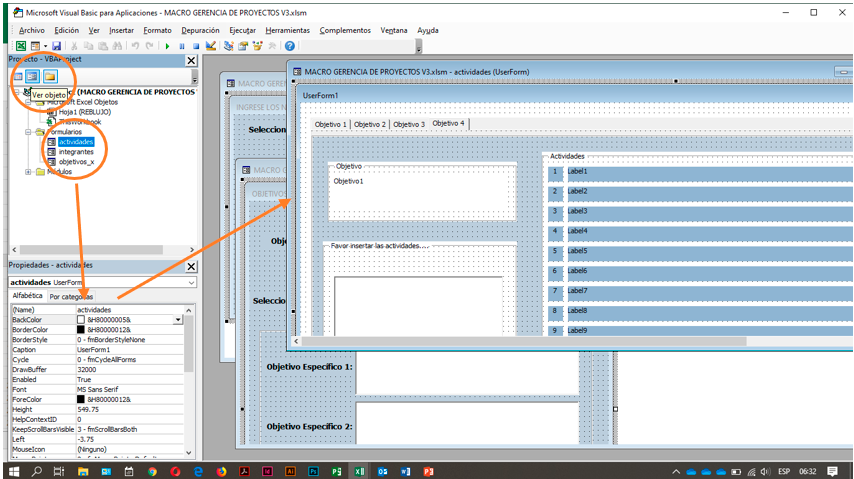Select the Objetivo 1 tab on the form
This screenshot has width=854, height=479.
tap(331, 124)
